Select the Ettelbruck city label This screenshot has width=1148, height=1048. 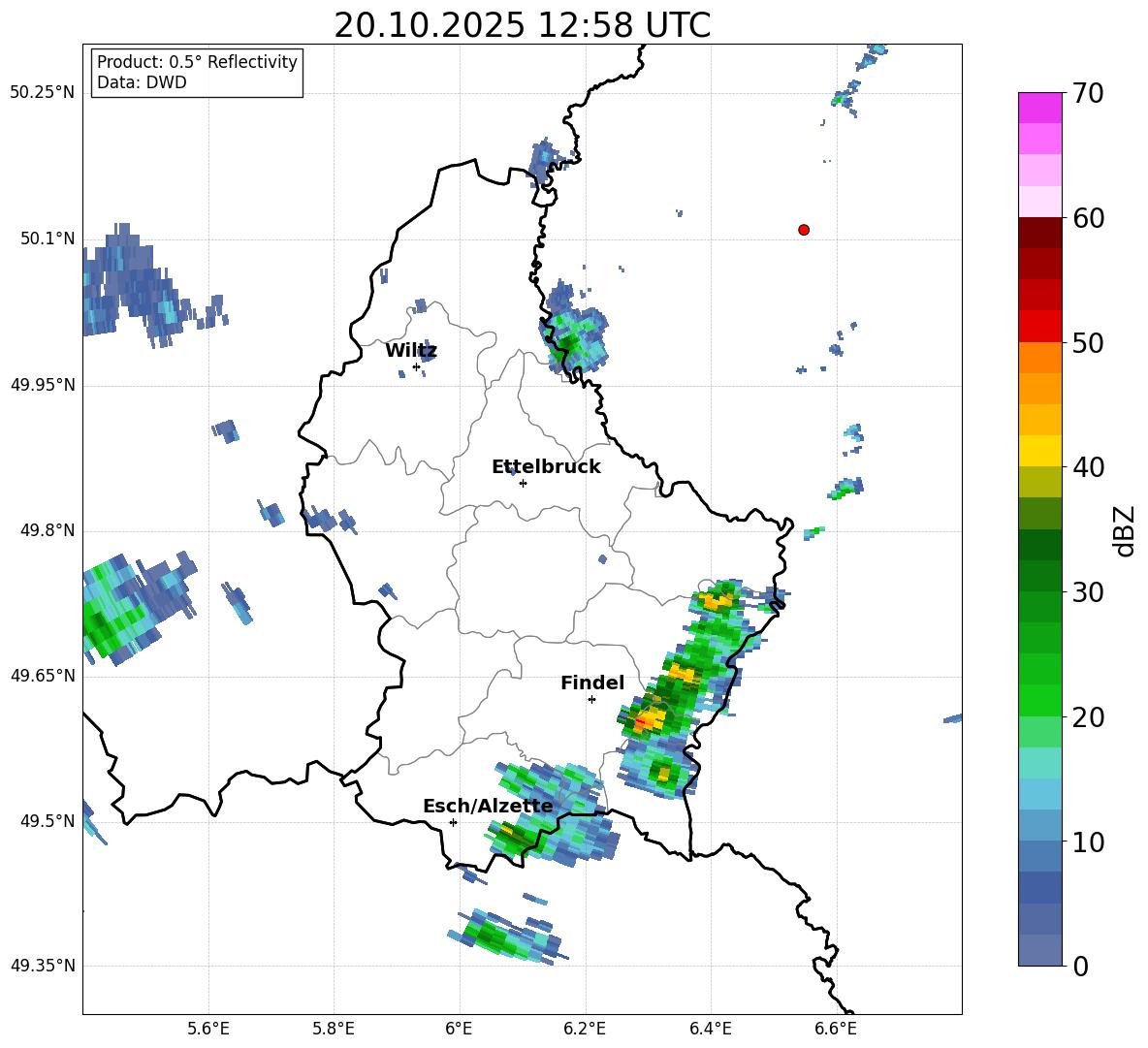click(546, 467)
